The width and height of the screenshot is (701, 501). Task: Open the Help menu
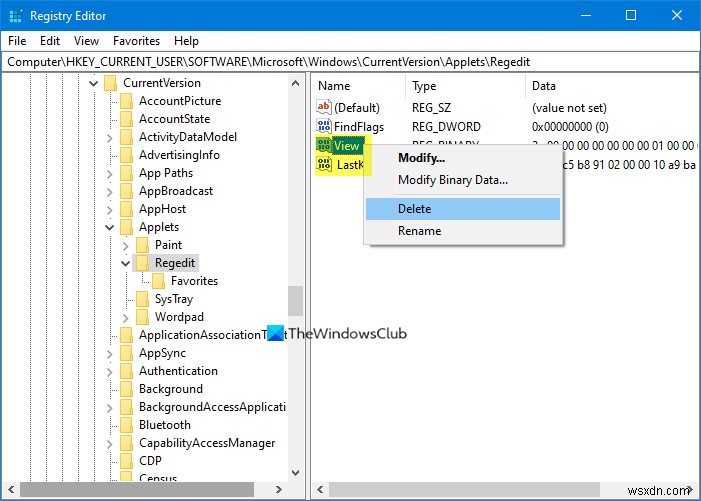point(186,41)
